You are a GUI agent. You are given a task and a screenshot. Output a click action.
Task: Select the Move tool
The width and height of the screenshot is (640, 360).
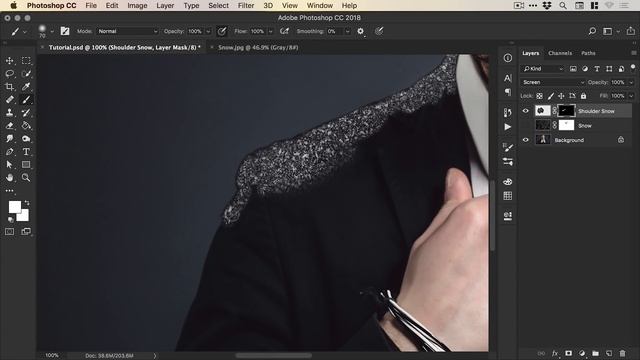9,61
